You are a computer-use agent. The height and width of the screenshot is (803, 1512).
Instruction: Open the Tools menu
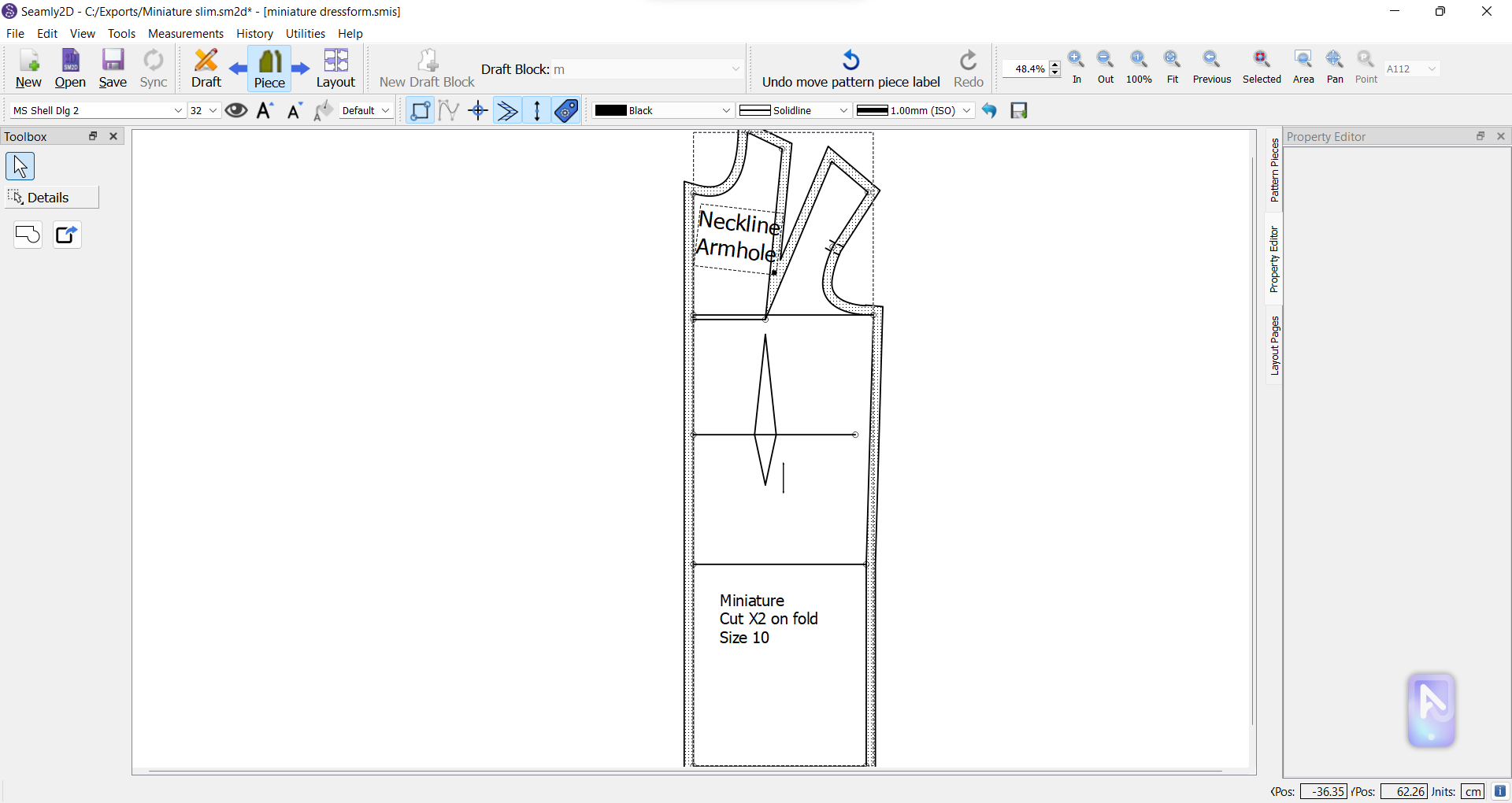click(121, 34)
